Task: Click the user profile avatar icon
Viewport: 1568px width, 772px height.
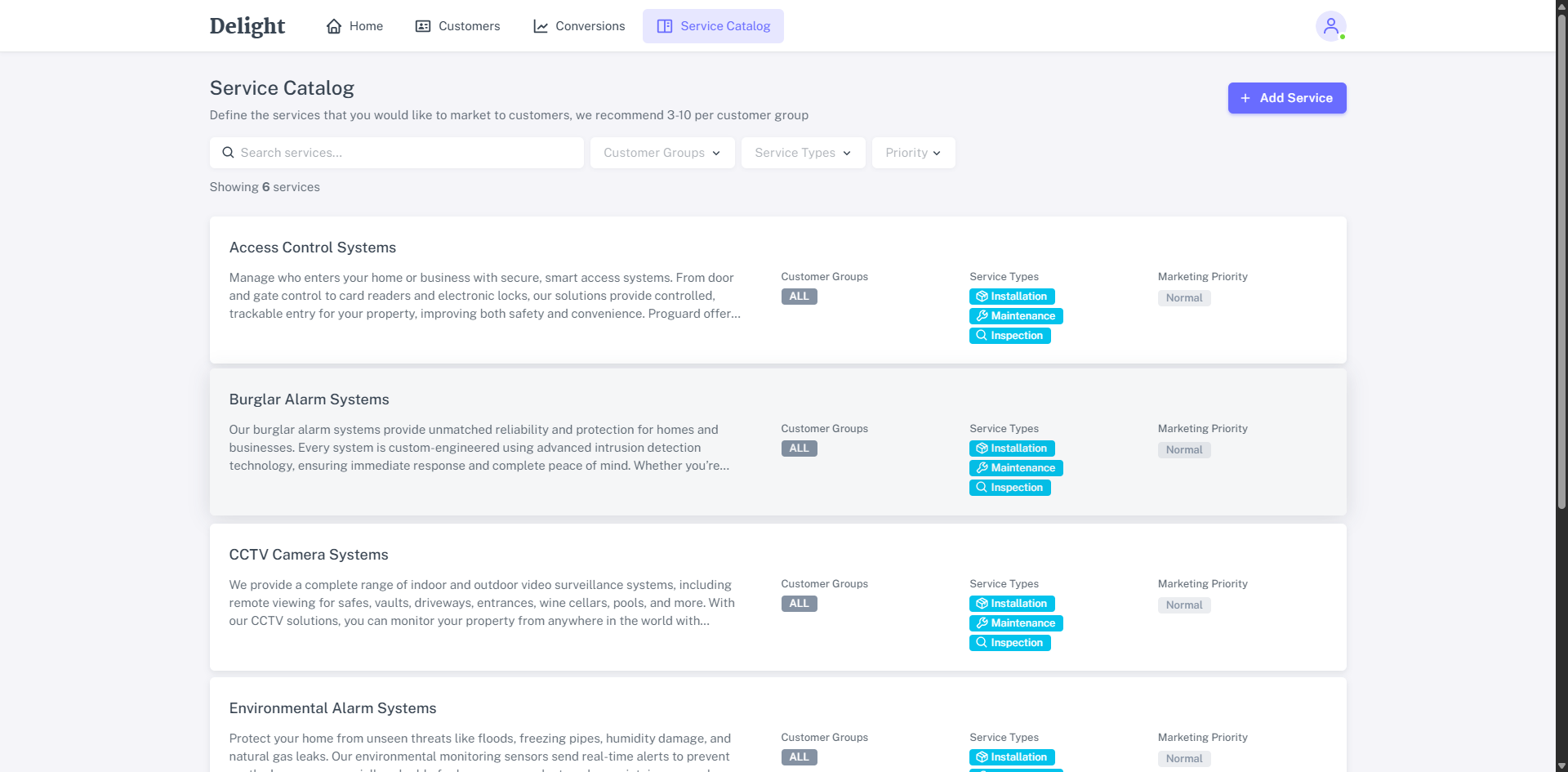Action: 1330,26
